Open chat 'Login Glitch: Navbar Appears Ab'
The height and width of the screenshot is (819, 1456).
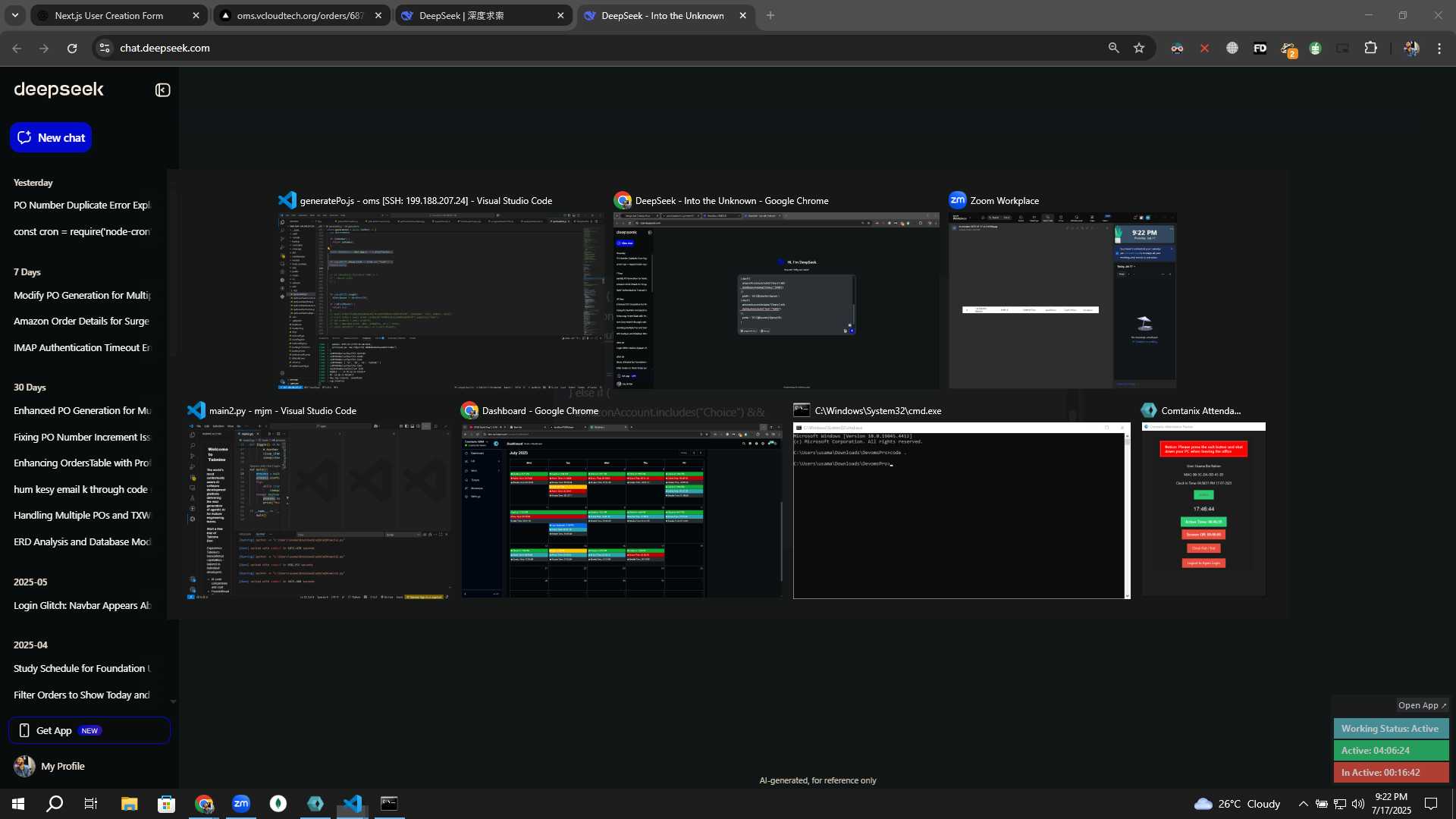[82, 606]
